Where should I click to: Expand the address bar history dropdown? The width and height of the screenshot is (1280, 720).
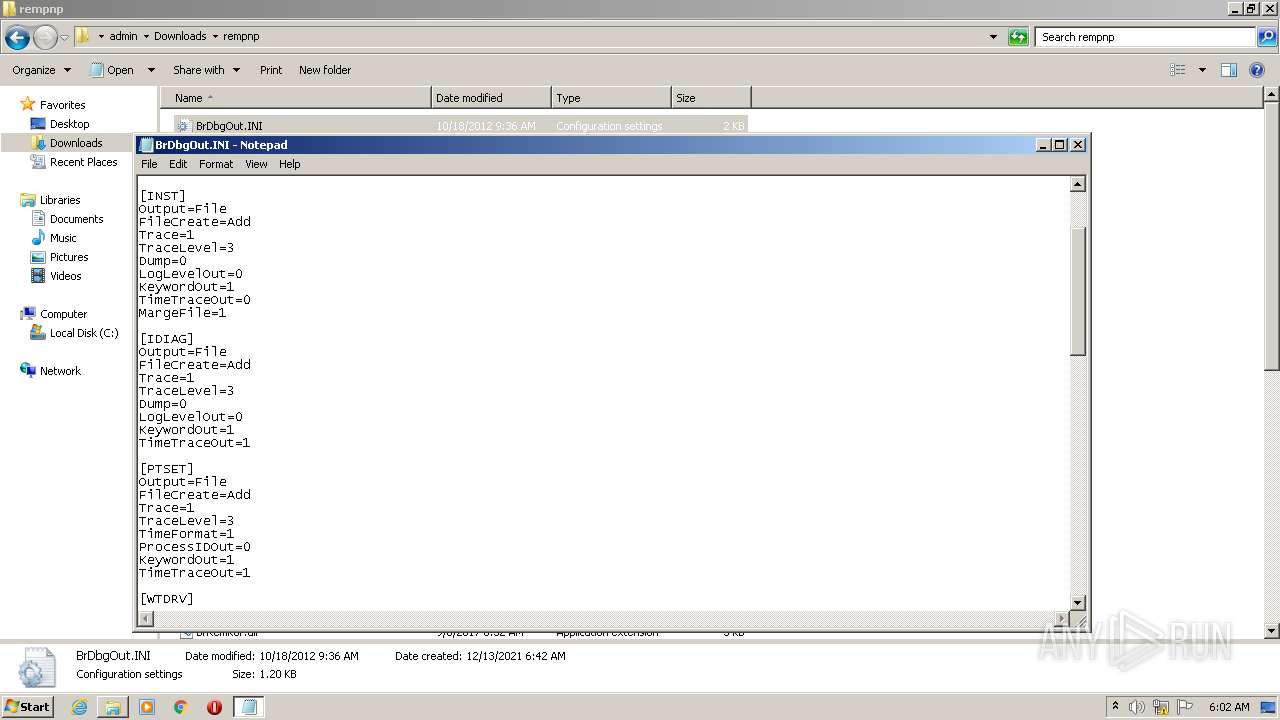coord(993,37)
